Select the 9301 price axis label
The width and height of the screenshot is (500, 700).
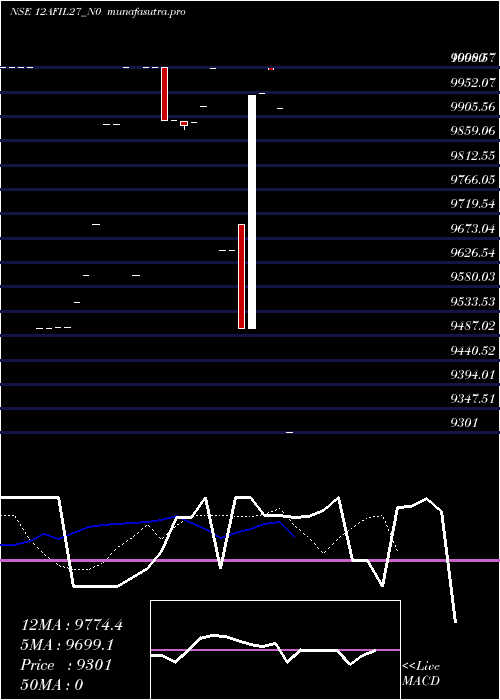pyautogui.click(x=464, y=422)
